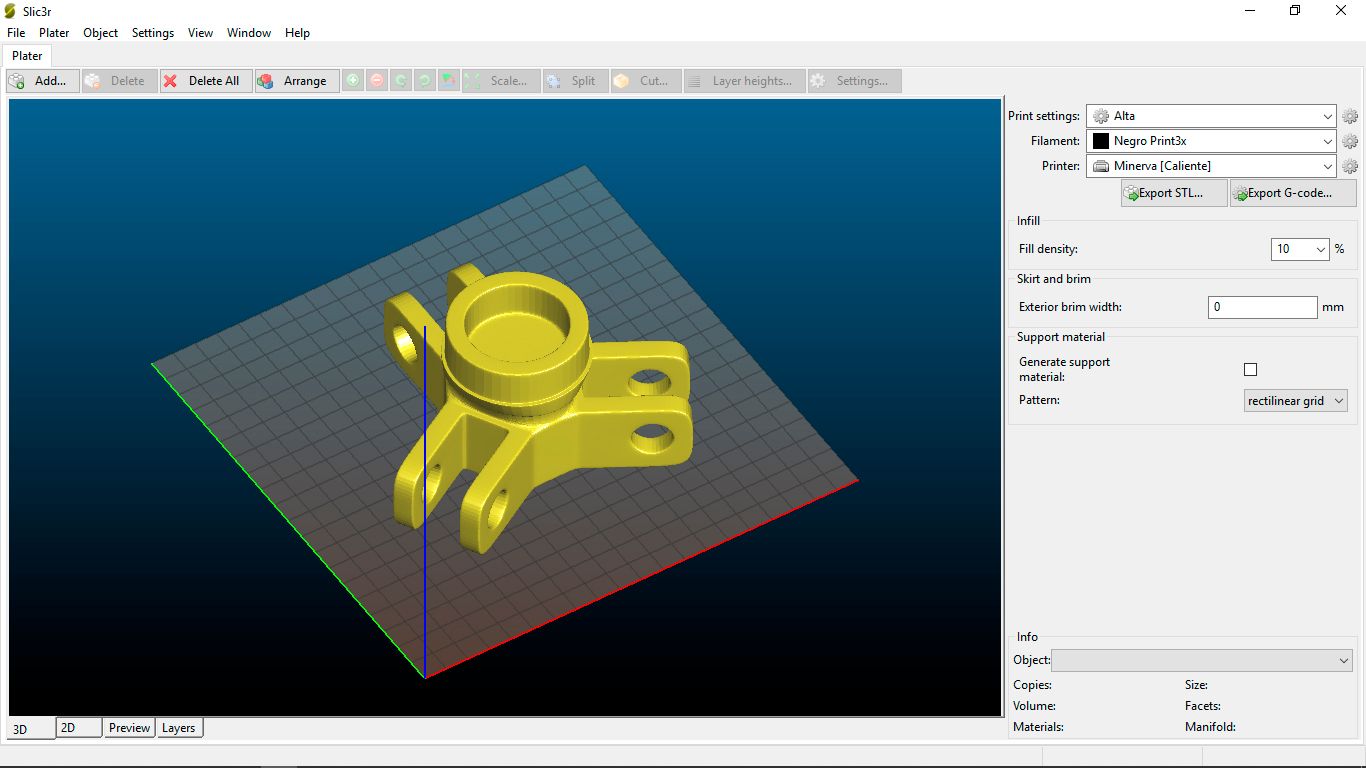Image resolution: width=1366 pixels, height=768 pixels.
Task: Click the Add... model button
Action: (42, 81)
